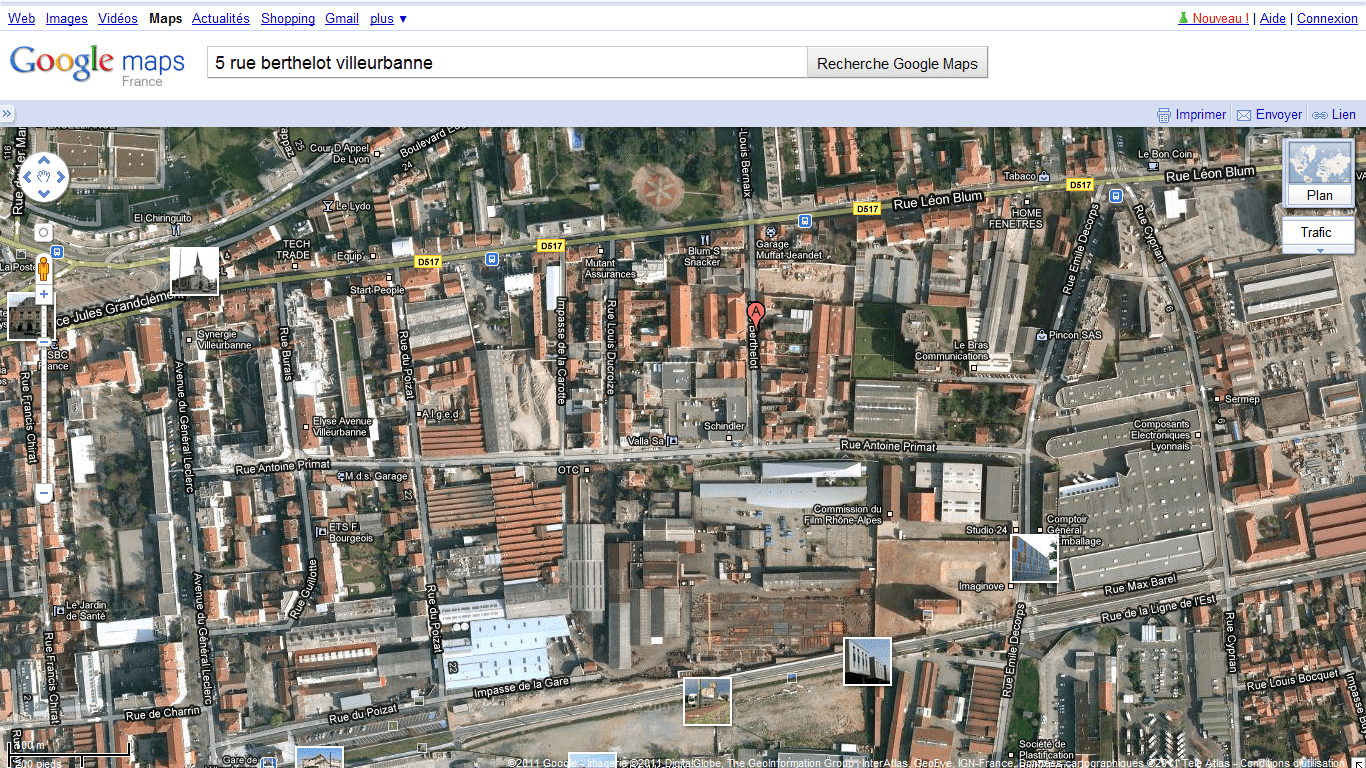
Task: Pan the map up with the top arrow
Action: 43,161
